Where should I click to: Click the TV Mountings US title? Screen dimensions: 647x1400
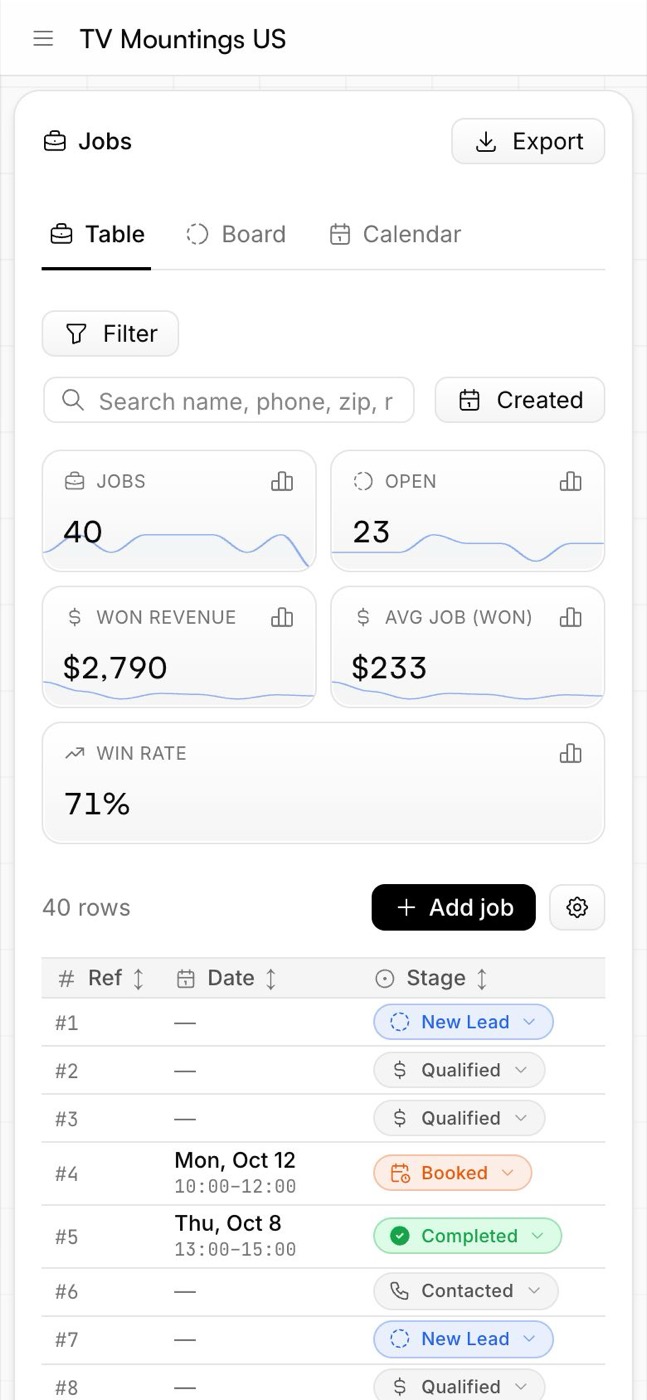coord(183,39)
